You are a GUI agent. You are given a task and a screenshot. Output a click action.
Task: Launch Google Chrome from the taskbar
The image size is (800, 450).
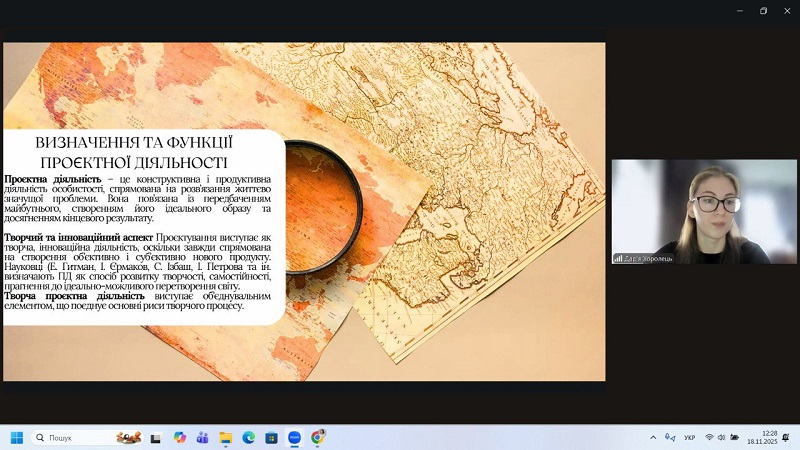pos(318,437)
